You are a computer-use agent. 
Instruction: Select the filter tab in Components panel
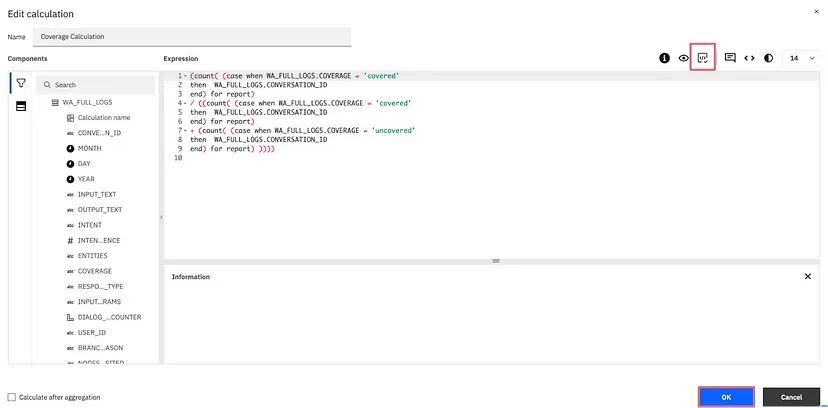tap(21, 83)
